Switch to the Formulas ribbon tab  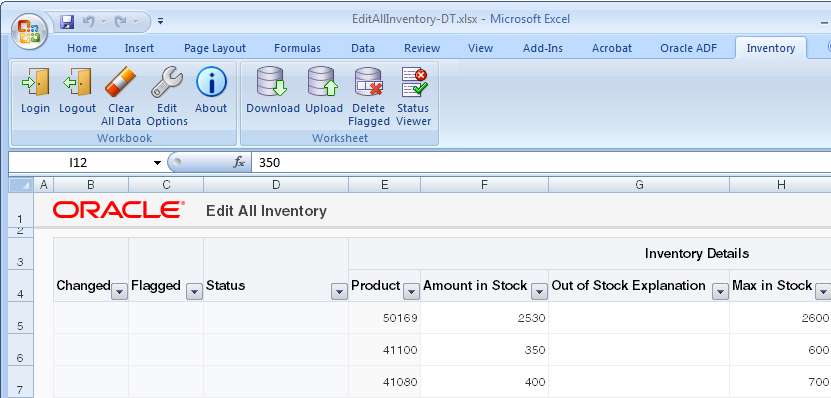click(x=297, y=48)
